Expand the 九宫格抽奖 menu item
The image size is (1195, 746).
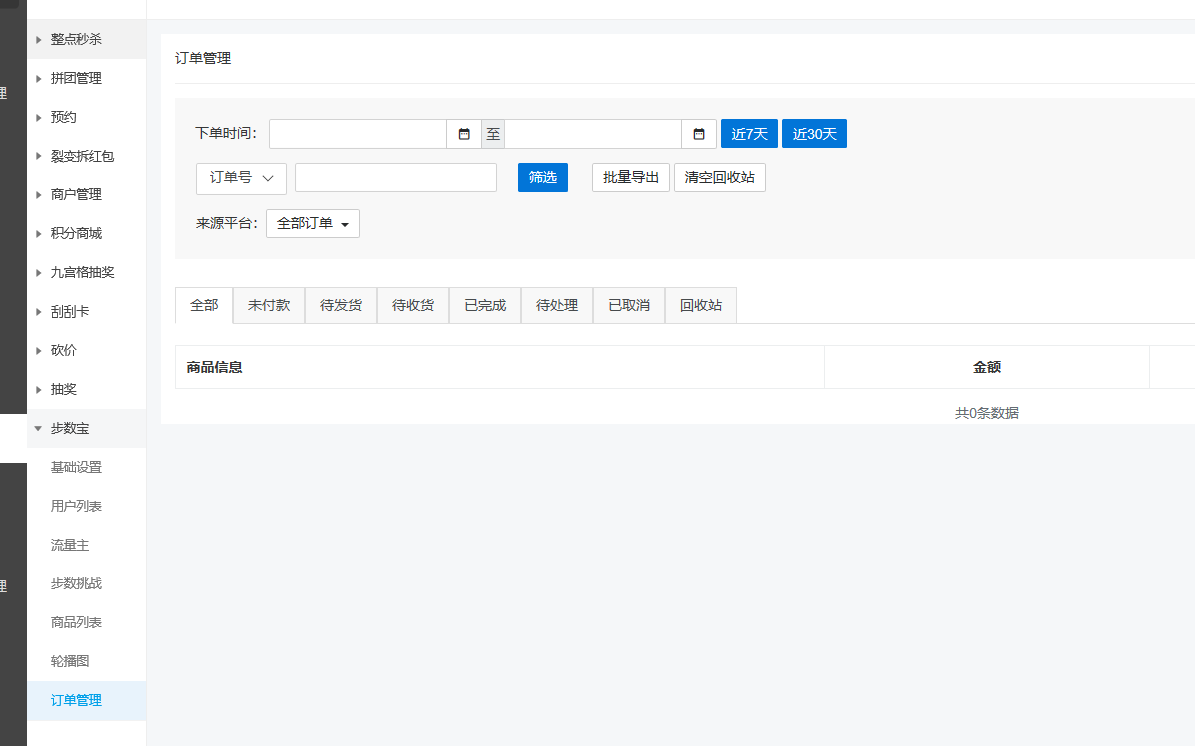[x=82, y=272]
